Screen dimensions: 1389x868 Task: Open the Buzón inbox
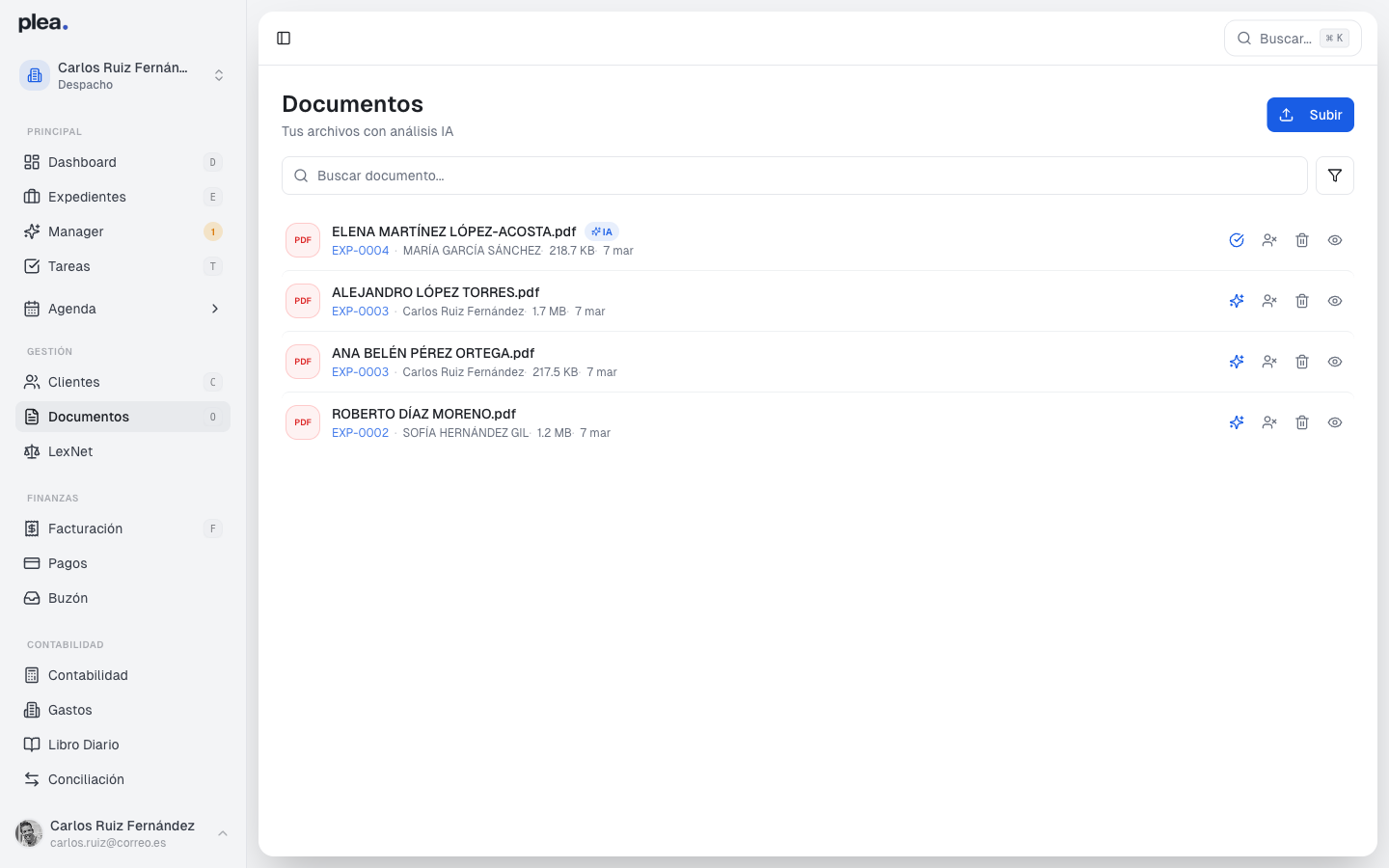coord(123,598)
